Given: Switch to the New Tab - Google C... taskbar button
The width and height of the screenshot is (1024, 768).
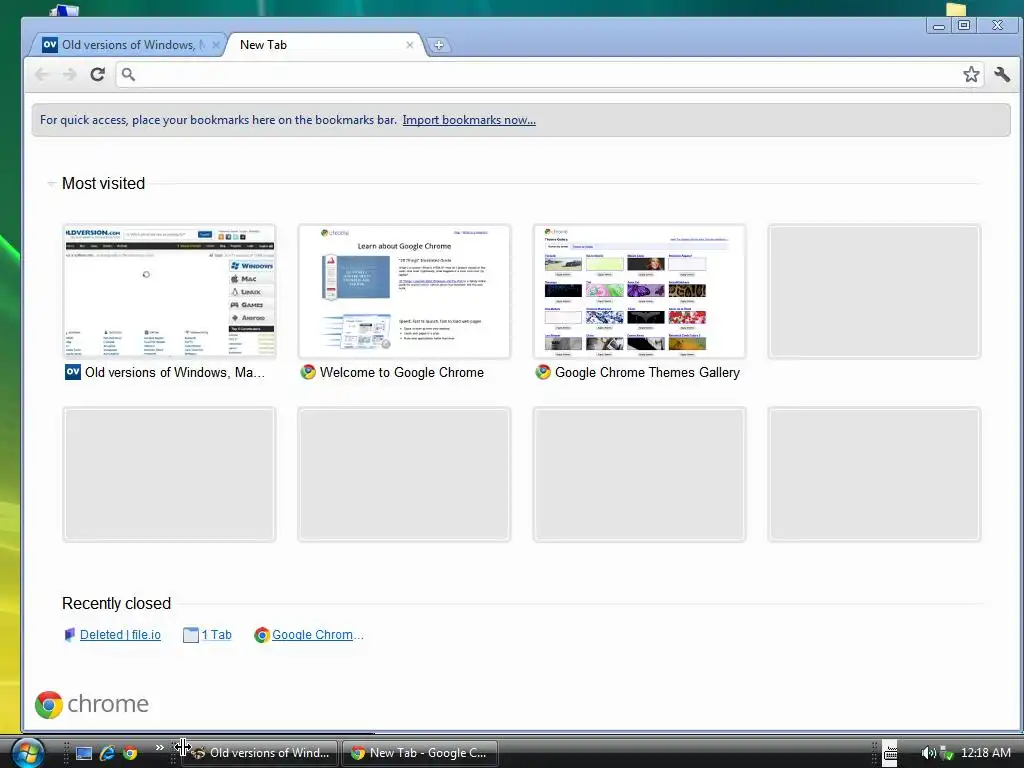Looking at the screenshot, I should [420, 753].
